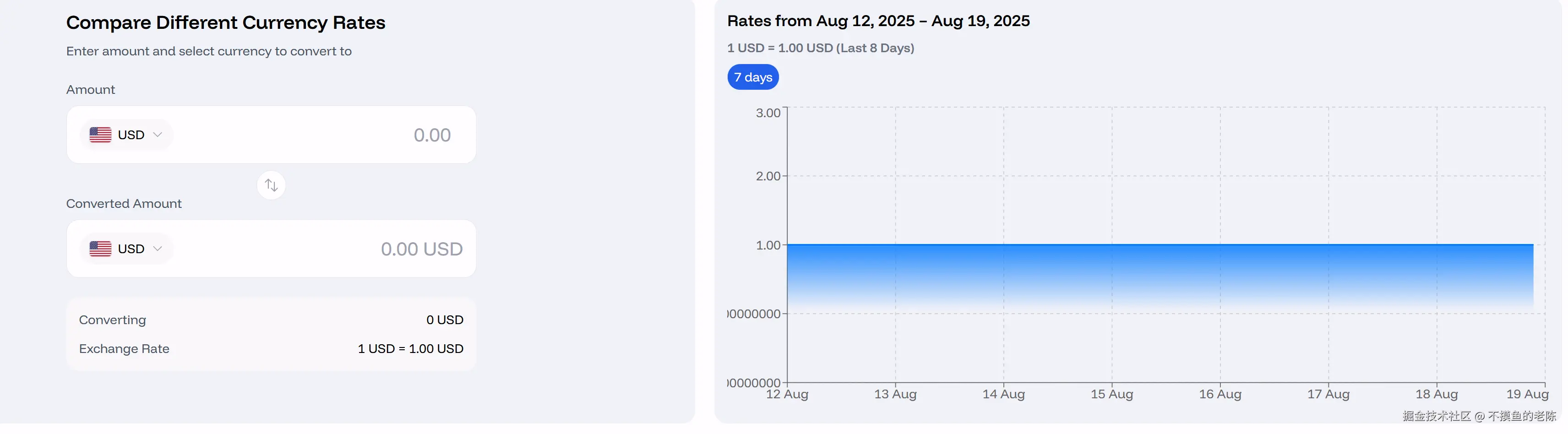
Task: Expand the Converted Amount currency chevron
Action: pos(158,248)
